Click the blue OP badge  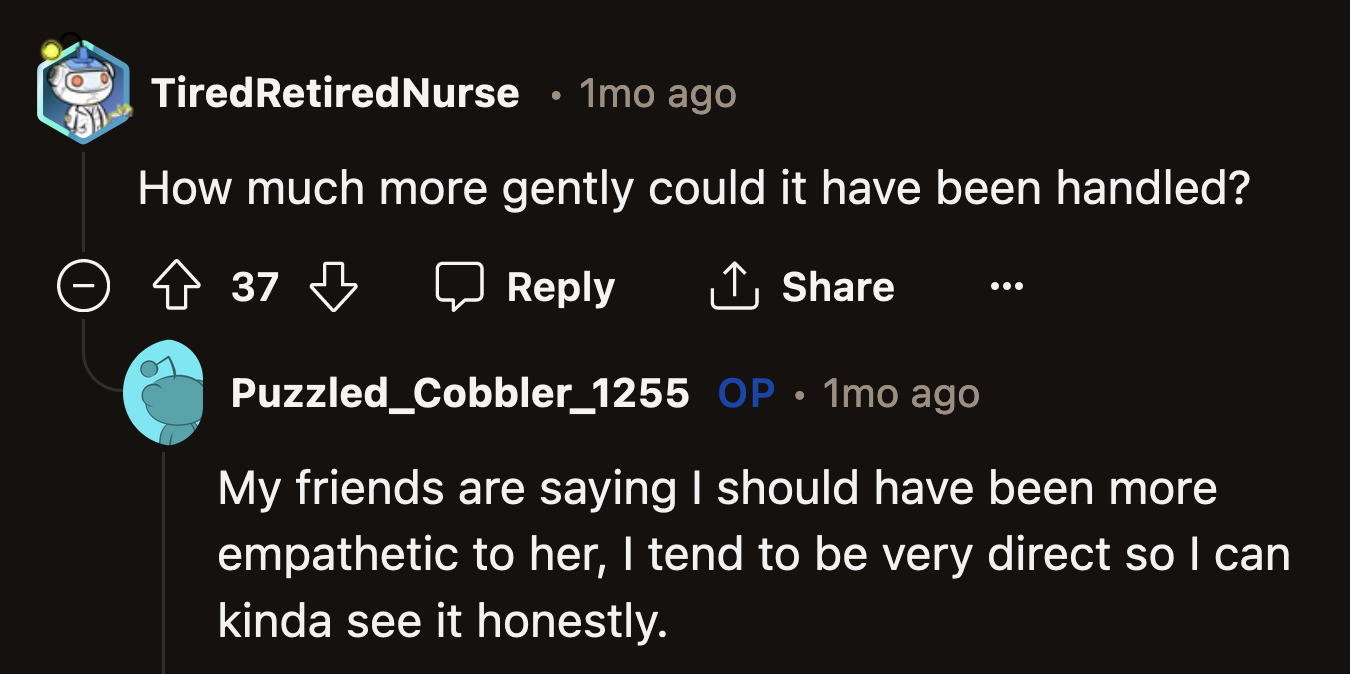coord(745,393)
